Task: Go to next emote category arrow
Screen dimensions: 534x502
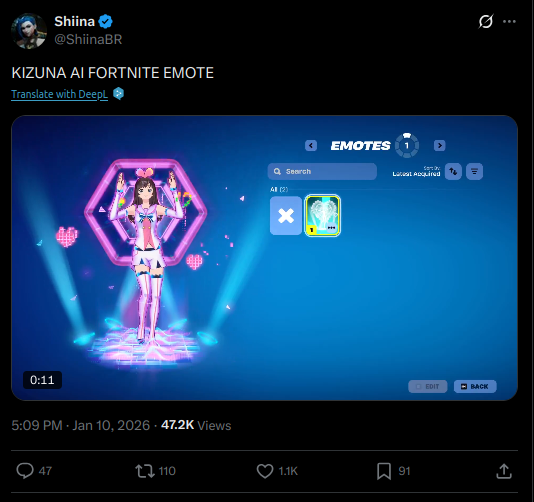Action: [x=440, y=146]
